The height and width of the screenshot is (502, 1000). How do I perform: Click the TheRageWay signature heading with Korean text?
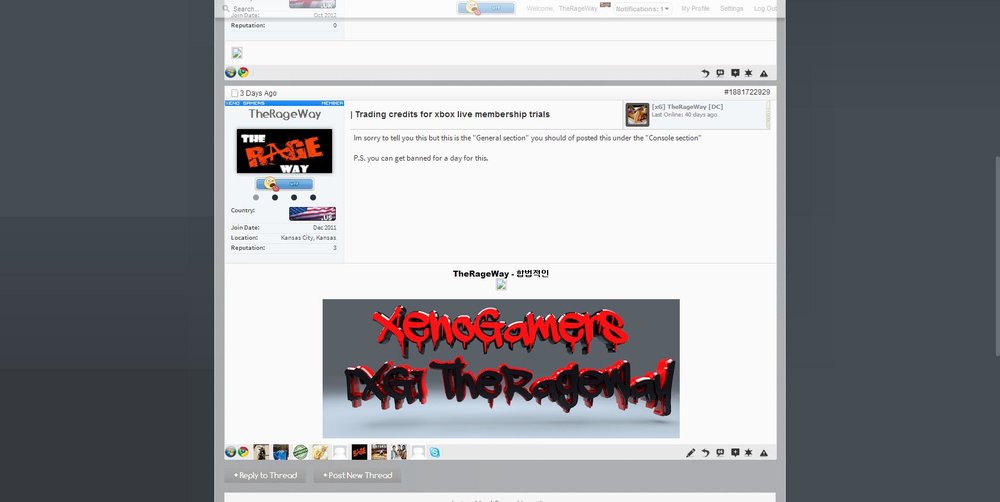click(501, 274)
